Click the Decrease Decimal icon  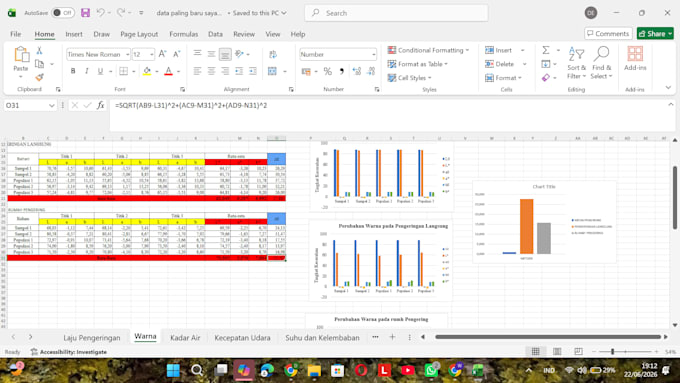[x=371, y=71]
